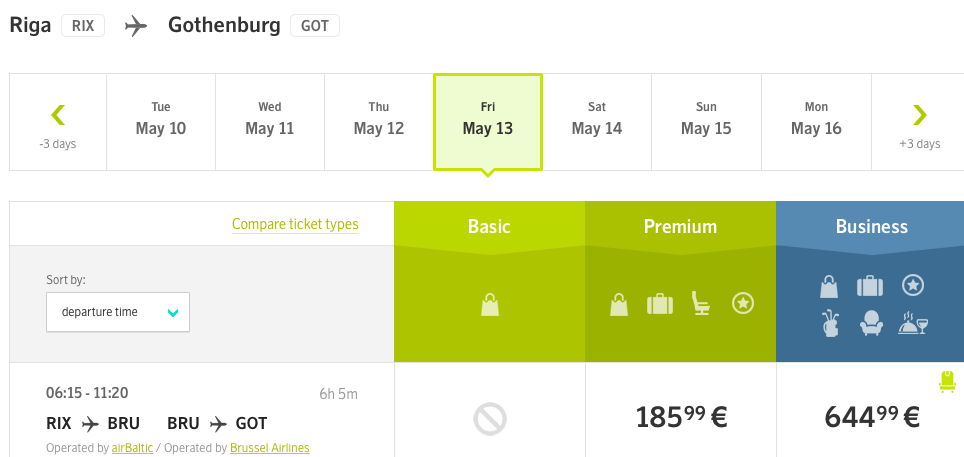Click the unavailable Basic fare icon
Image resolution: width=964 pixels, height=457 pixels.
(x=490, y=419)
